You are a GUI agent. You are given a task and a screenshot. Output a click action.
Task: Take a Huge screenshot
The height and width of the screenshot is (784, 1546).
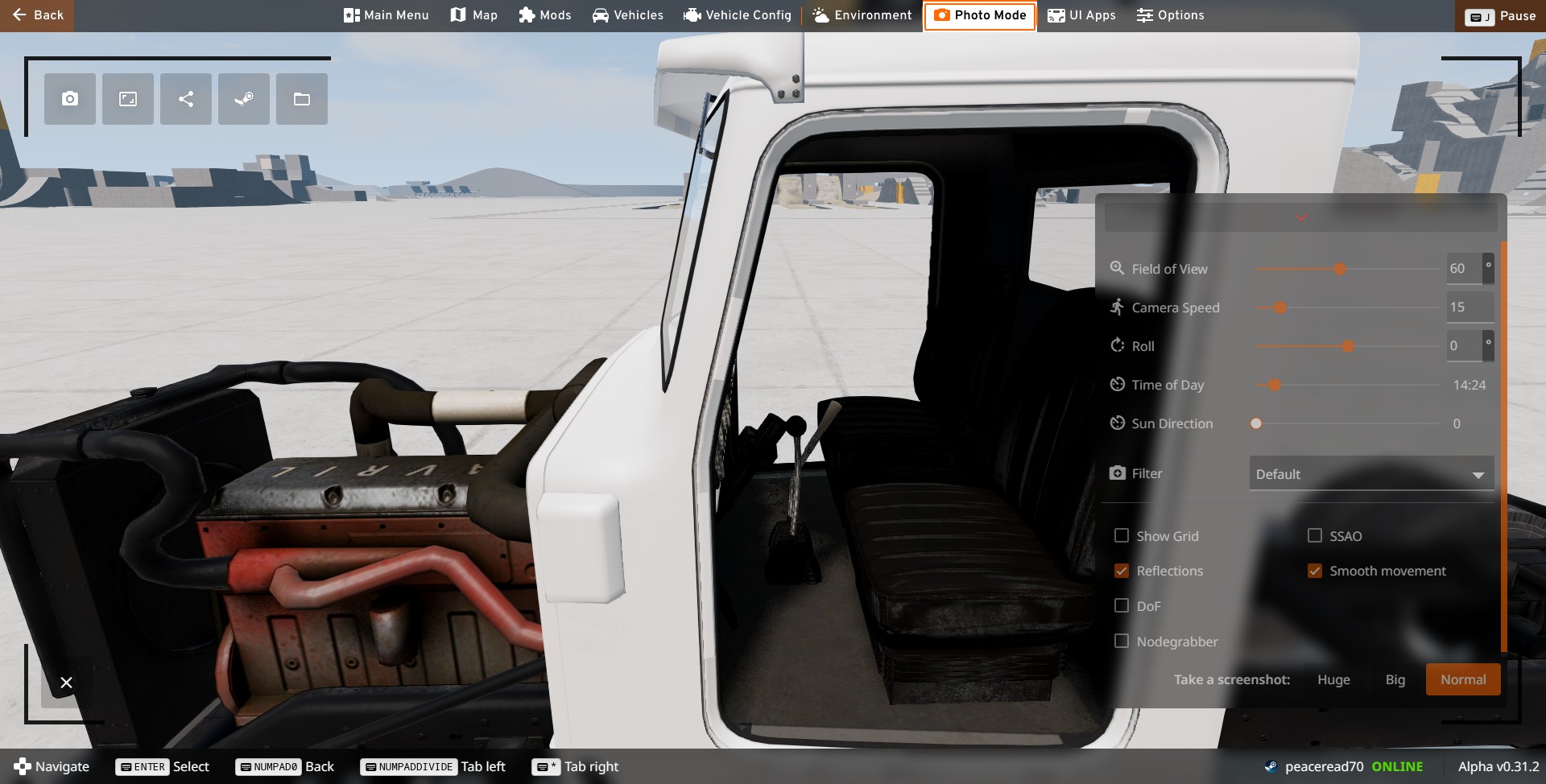pos(1333,679)
